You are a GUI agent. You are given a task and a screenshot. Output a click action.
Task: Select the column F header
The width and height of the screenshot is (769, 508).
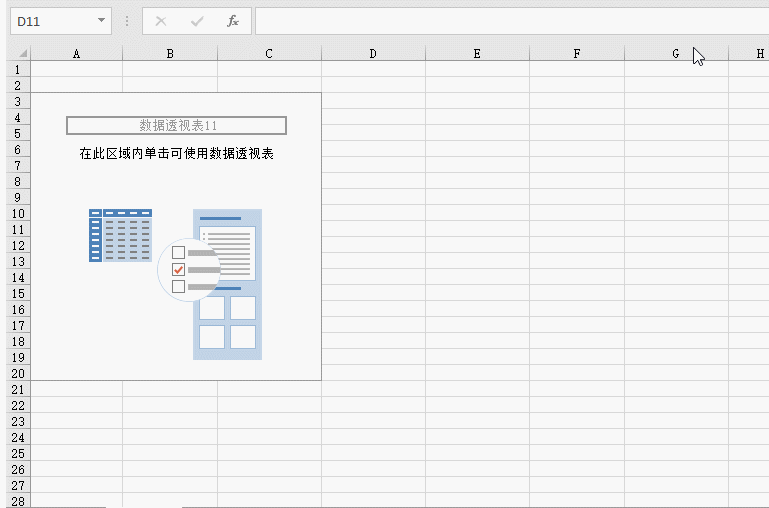point(577,54)
